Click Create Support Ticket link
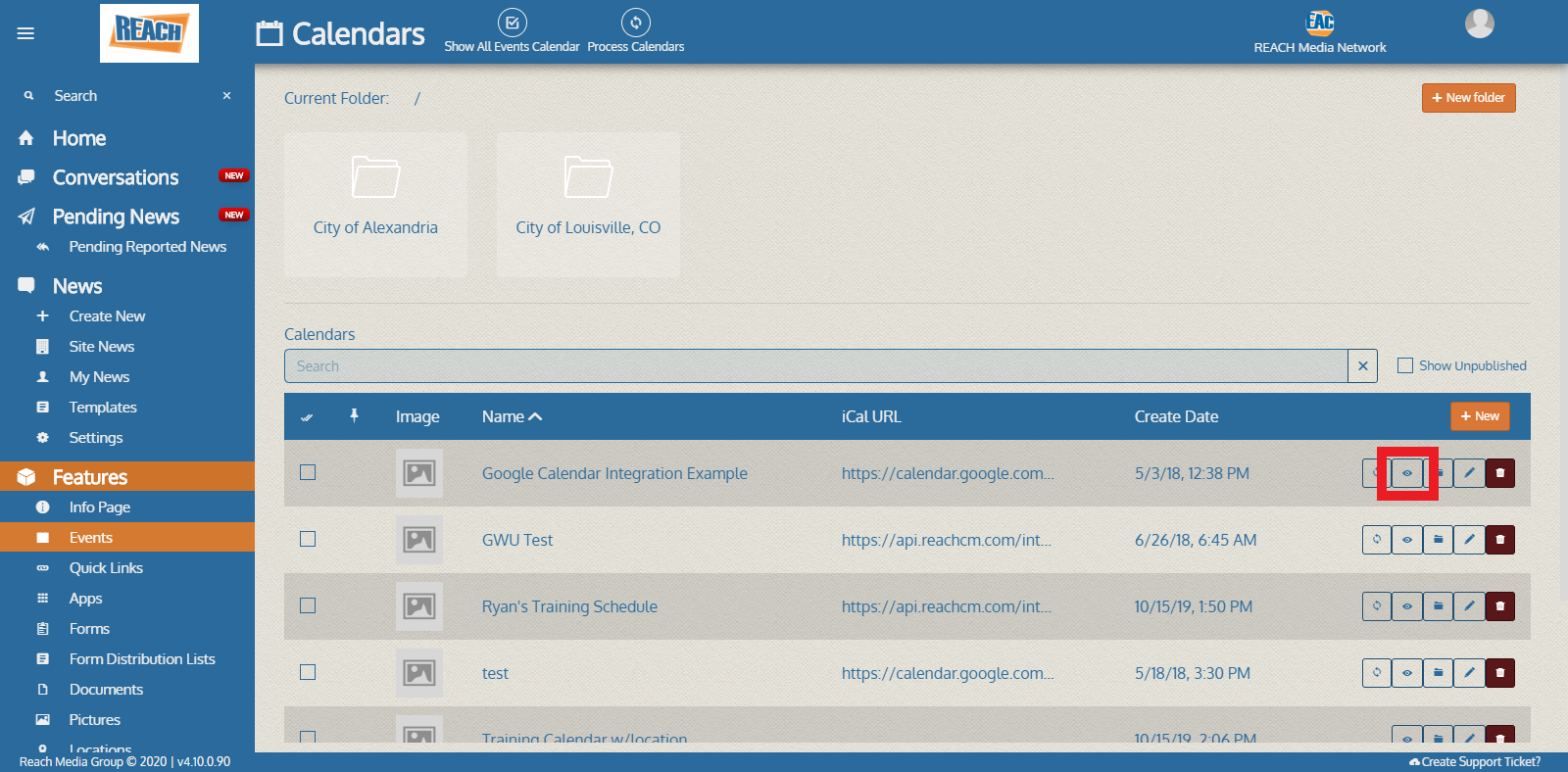 tap(1475, 762)
